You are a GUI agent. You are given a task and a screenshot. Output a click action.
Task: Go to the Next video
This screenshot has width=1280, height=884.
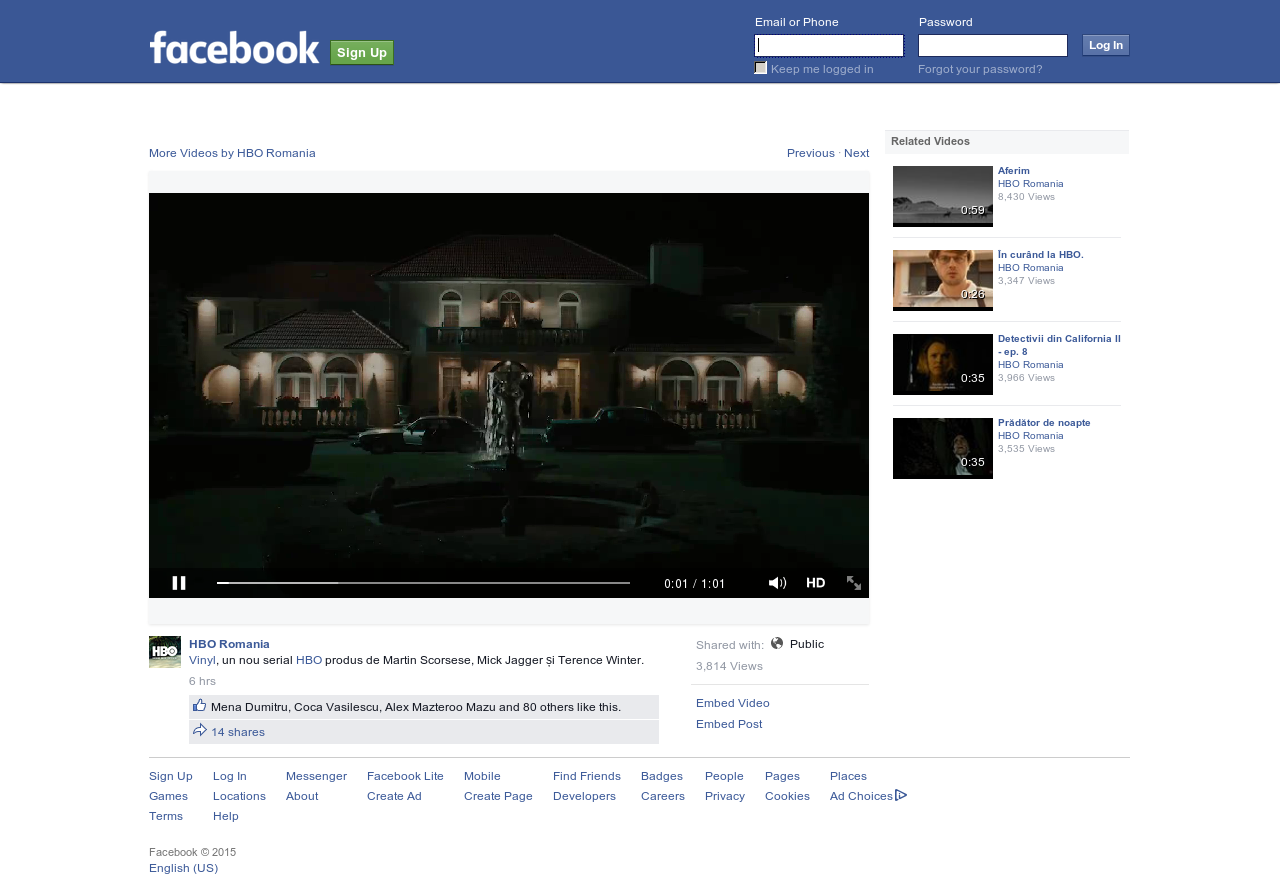click(857, 153)
